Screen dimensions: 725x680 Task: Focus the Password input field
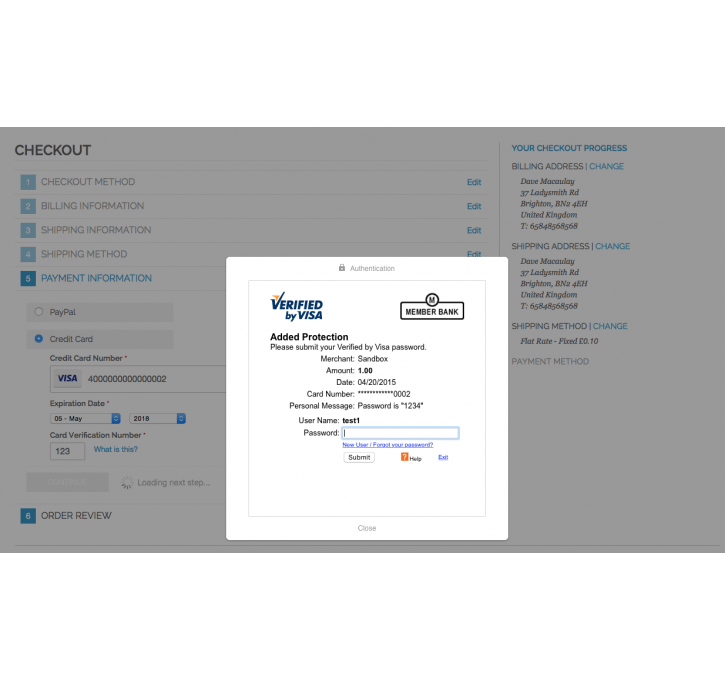[x=400, y=433]
